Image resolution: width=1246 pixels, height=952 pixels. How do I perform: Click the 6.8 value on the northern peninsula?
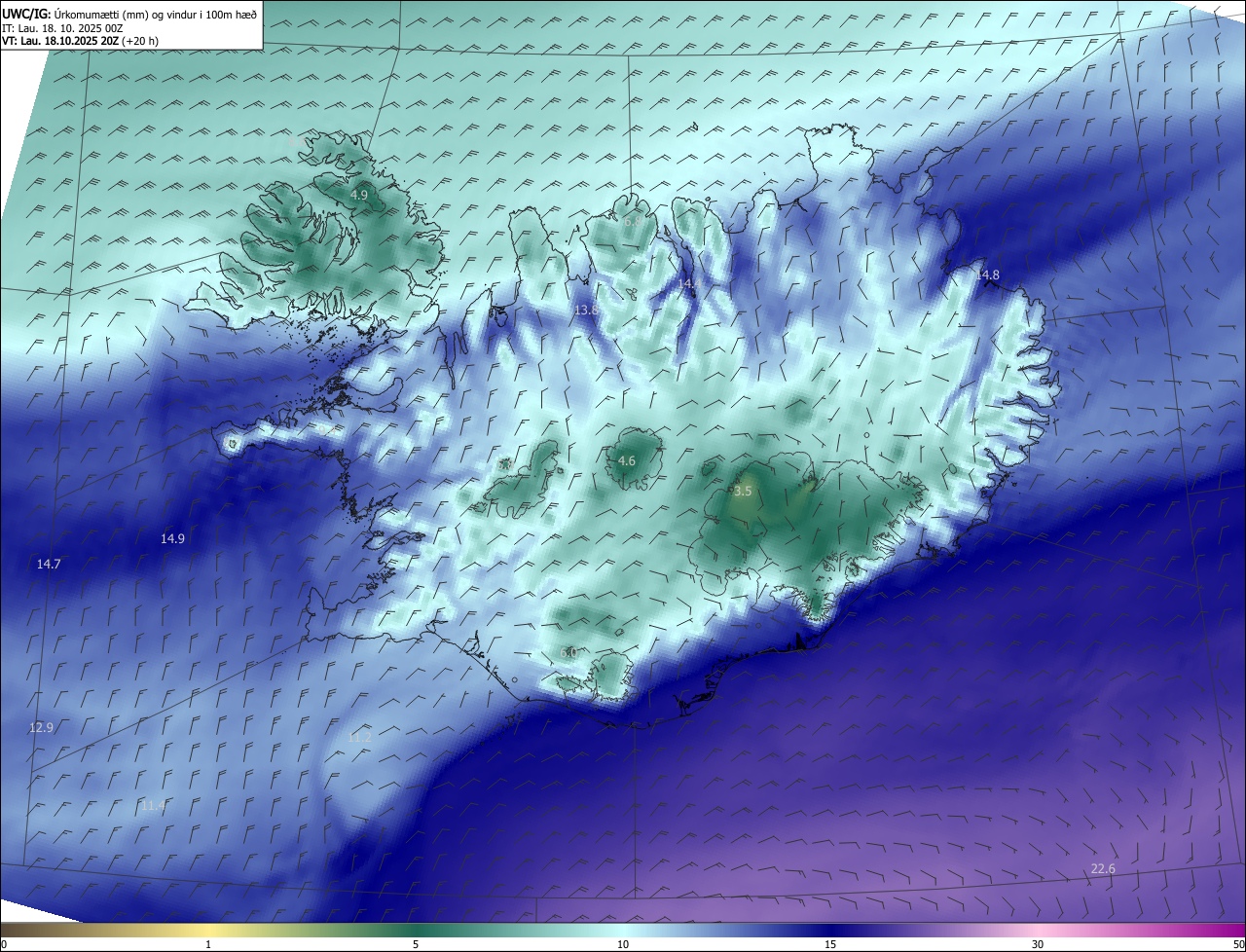point(632,221)
